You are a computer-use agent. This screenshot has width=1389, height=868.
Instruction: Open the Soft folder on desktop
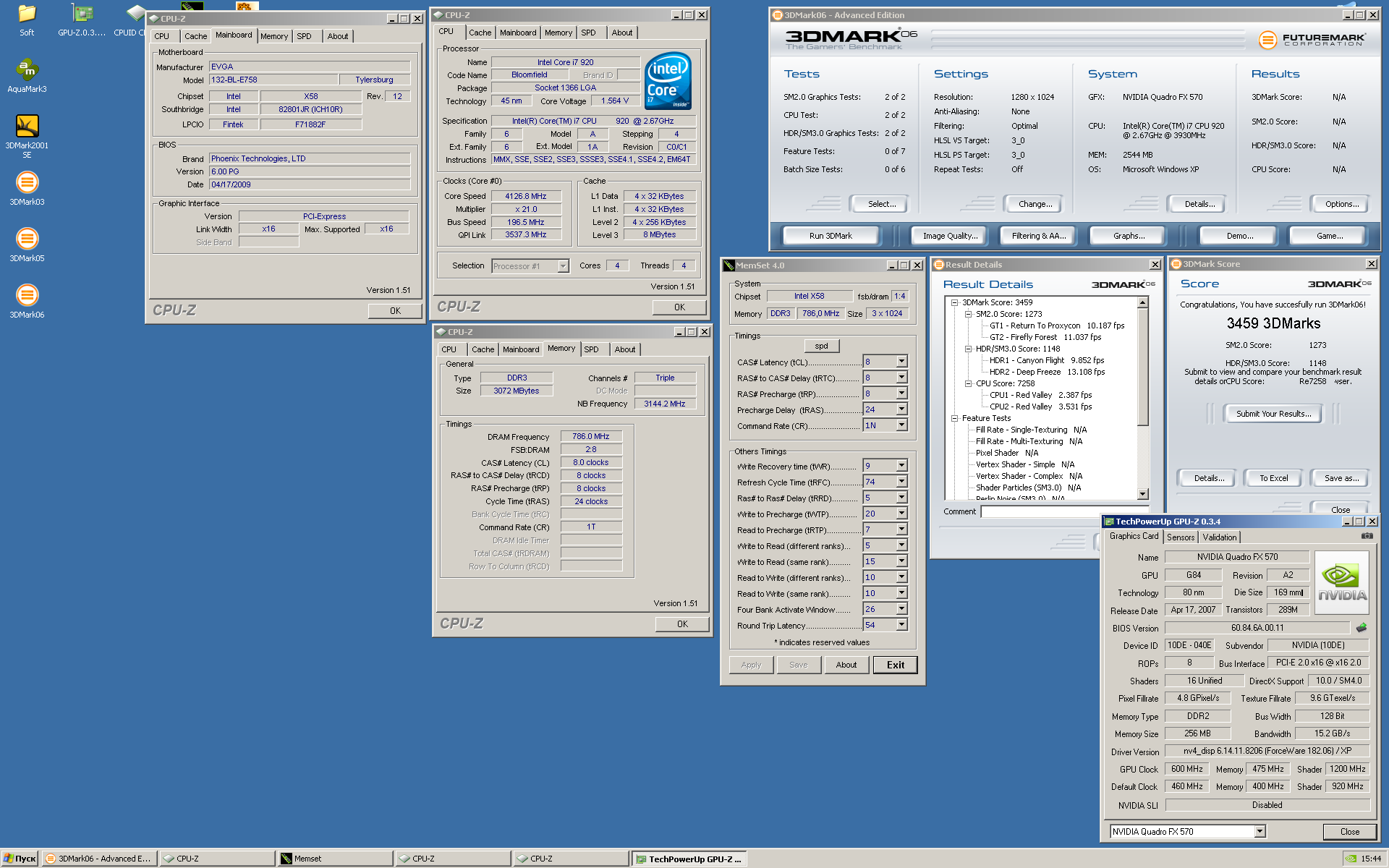[27, 20]
